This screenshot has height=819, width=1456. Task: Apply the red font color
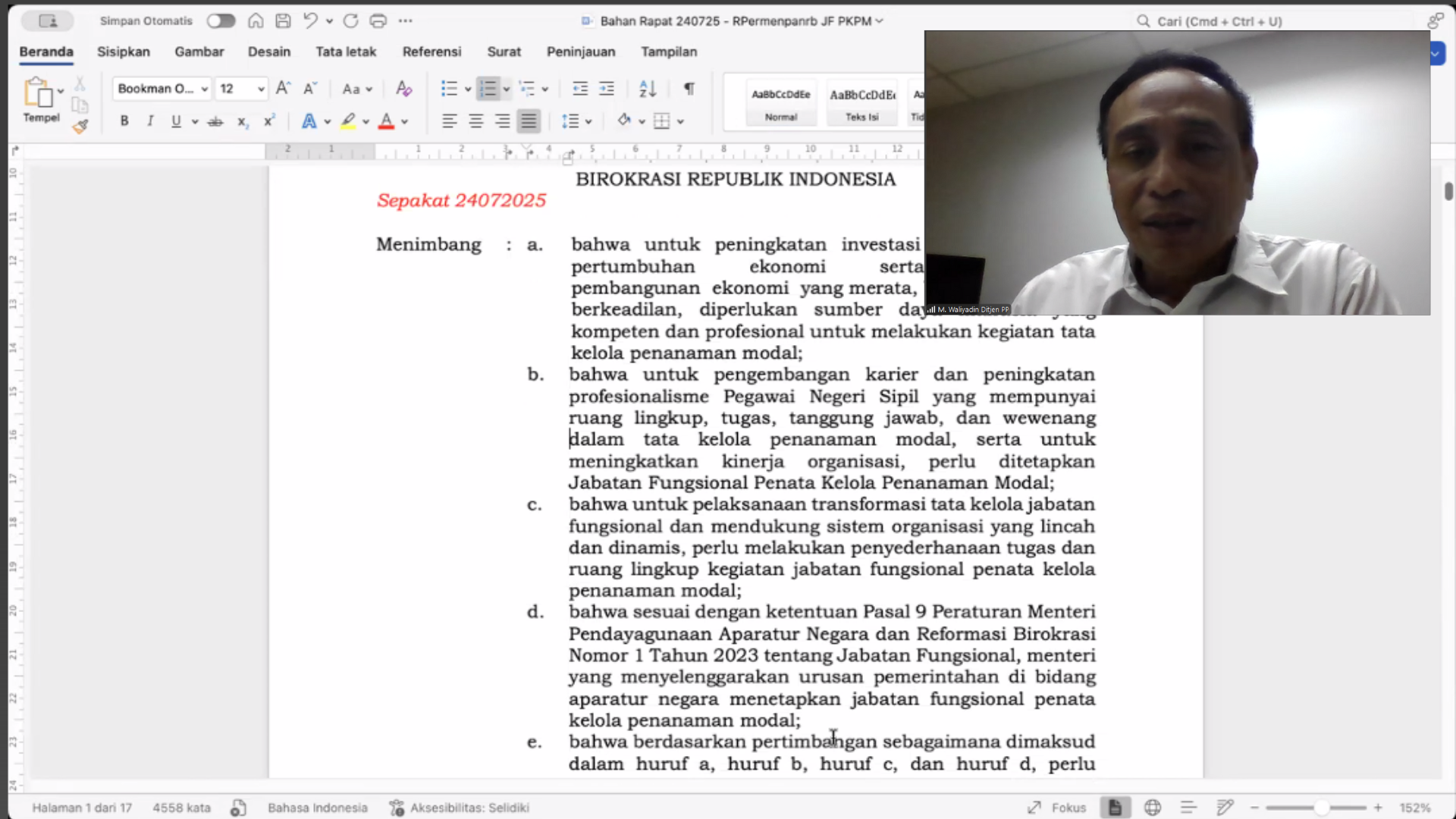pyautogui.click(x=386, y=121)
